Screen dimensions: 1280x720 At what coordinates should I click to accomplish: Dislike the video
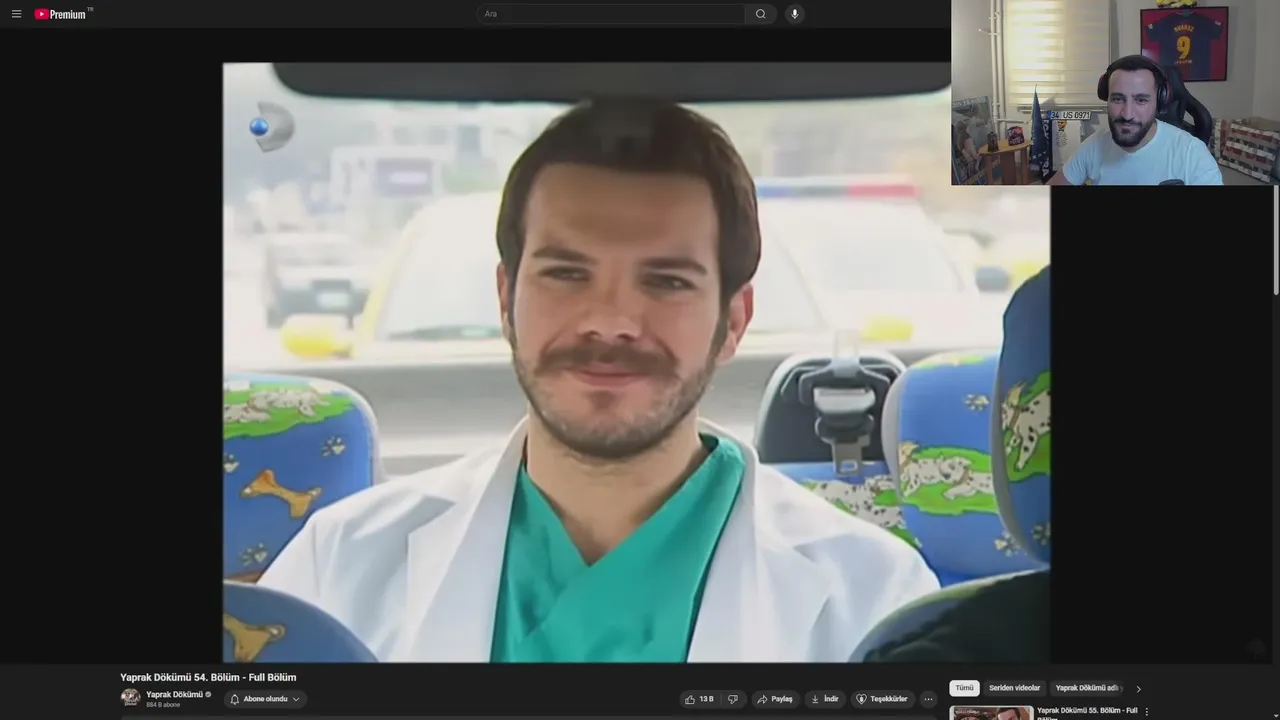[733, 699]
